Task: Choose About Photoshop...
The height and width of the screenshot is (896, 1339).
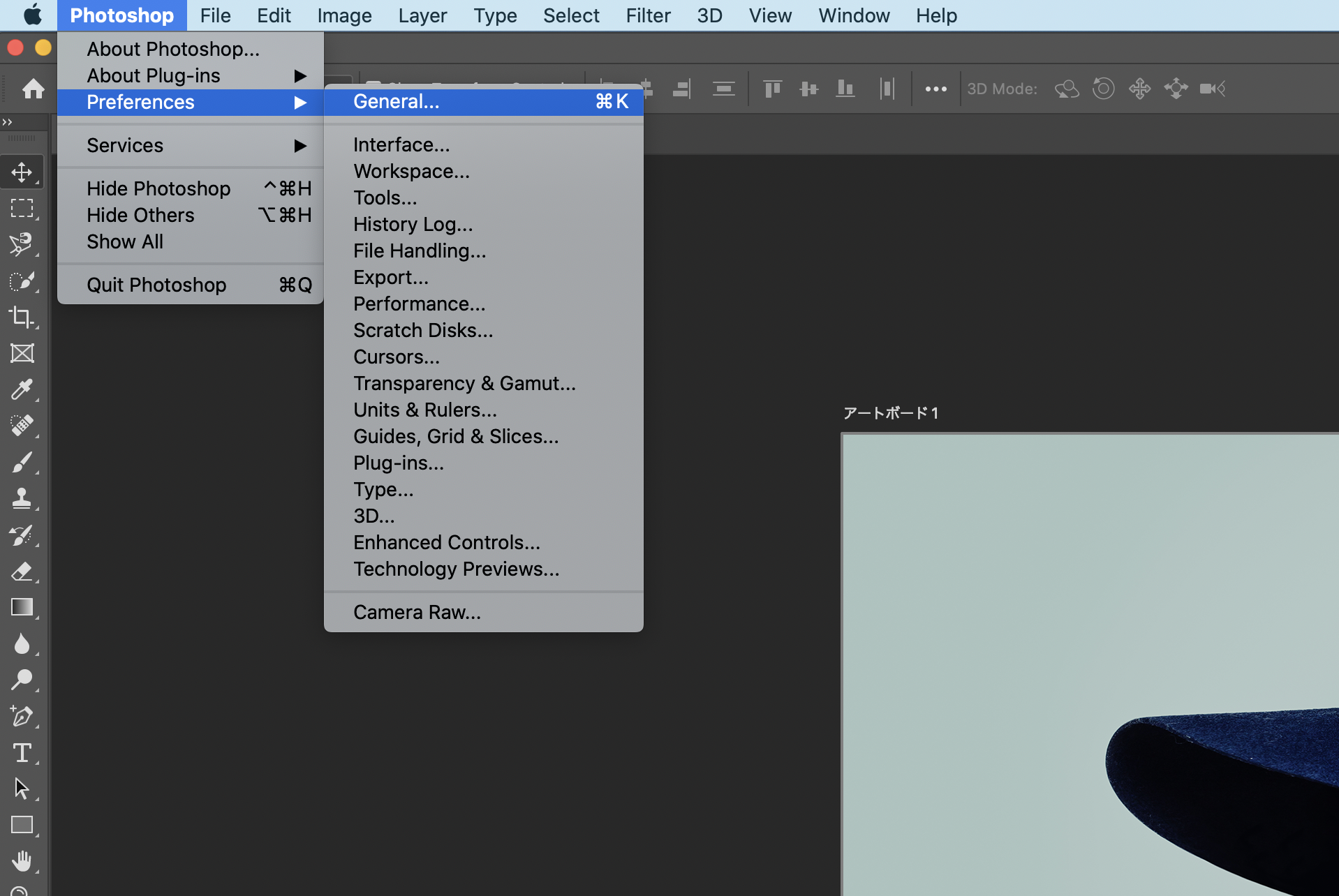Action: point(190,49)
